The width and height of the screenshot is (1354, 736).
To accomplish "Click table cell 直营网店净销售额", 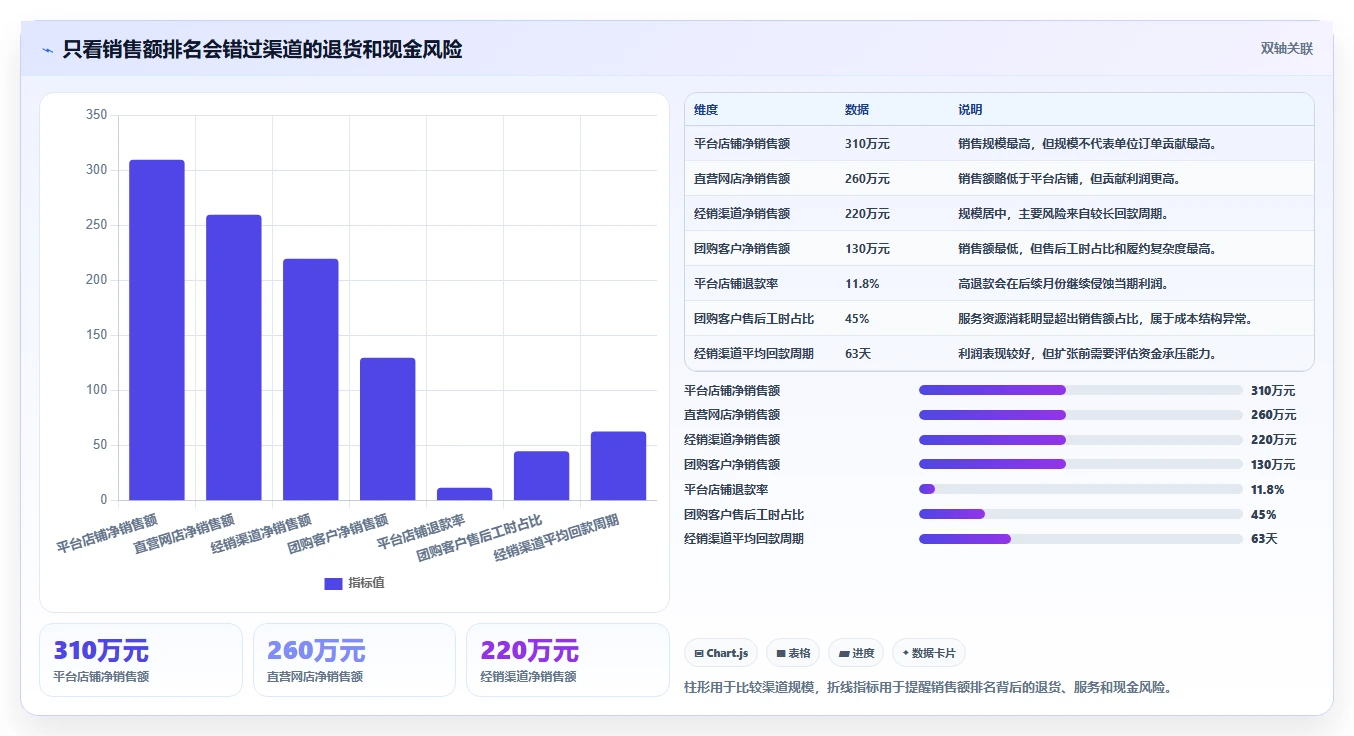I will pos(742,179).
